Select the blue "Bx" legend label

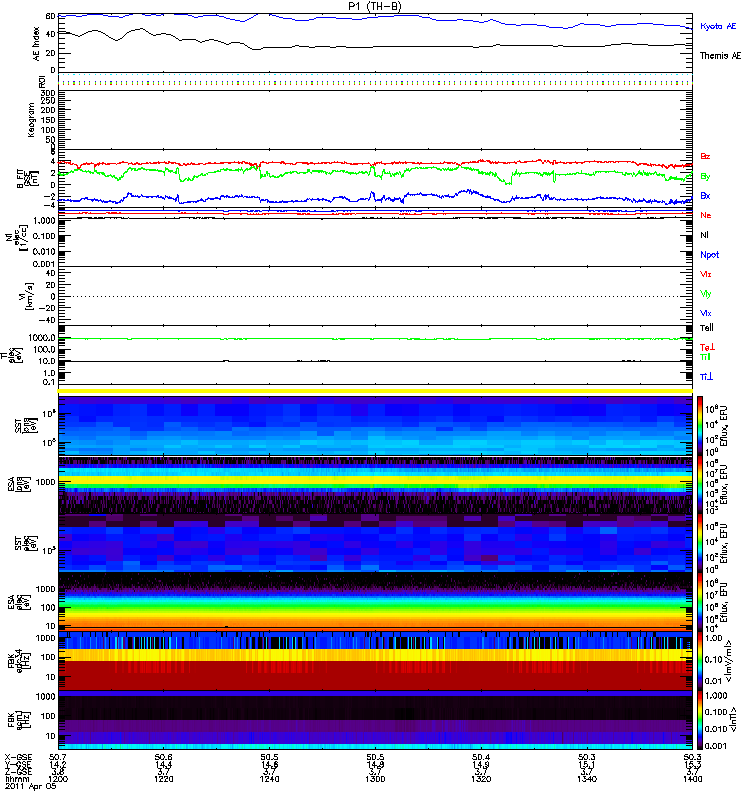705,195
